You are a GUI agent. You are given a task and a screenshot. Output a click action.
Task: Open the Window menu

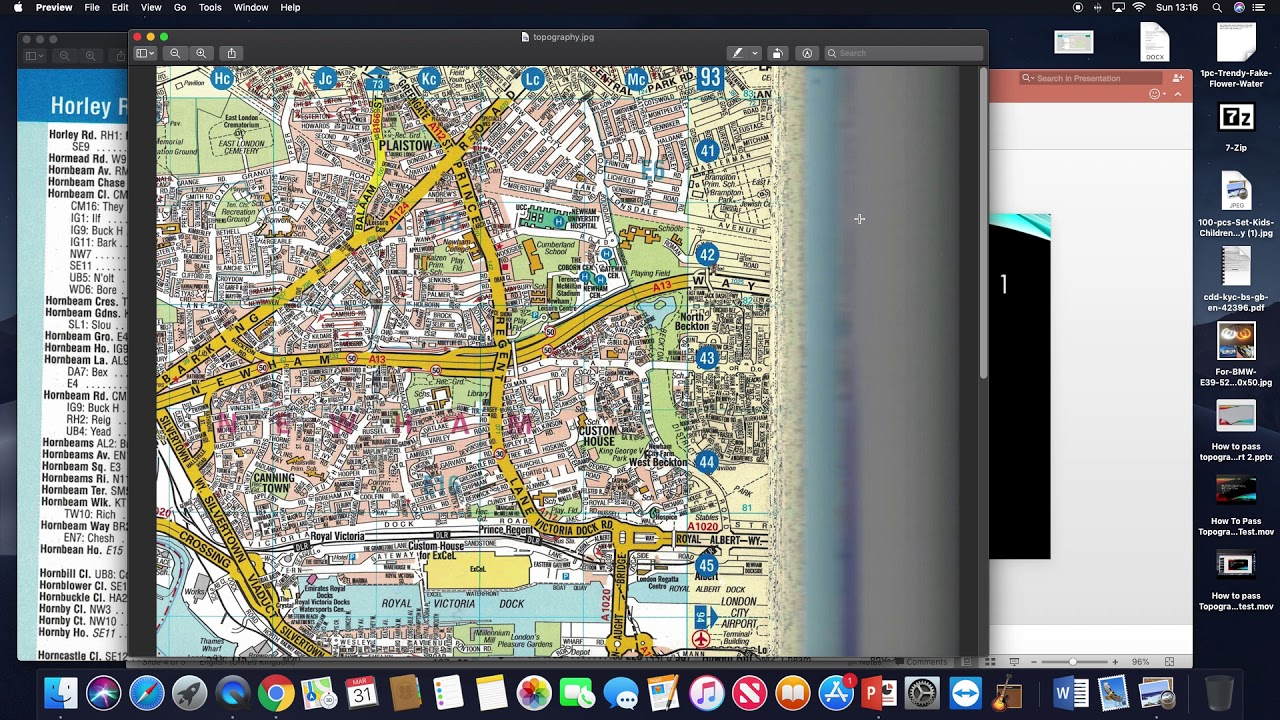(x=251, y=7)
